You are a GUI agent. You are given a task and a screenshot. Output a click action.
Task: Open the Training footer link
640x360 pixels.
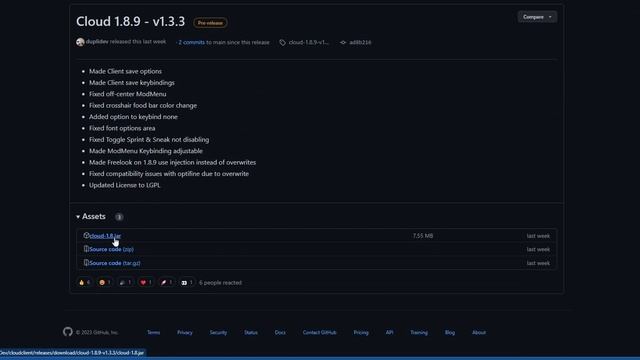tap(419, 333)
